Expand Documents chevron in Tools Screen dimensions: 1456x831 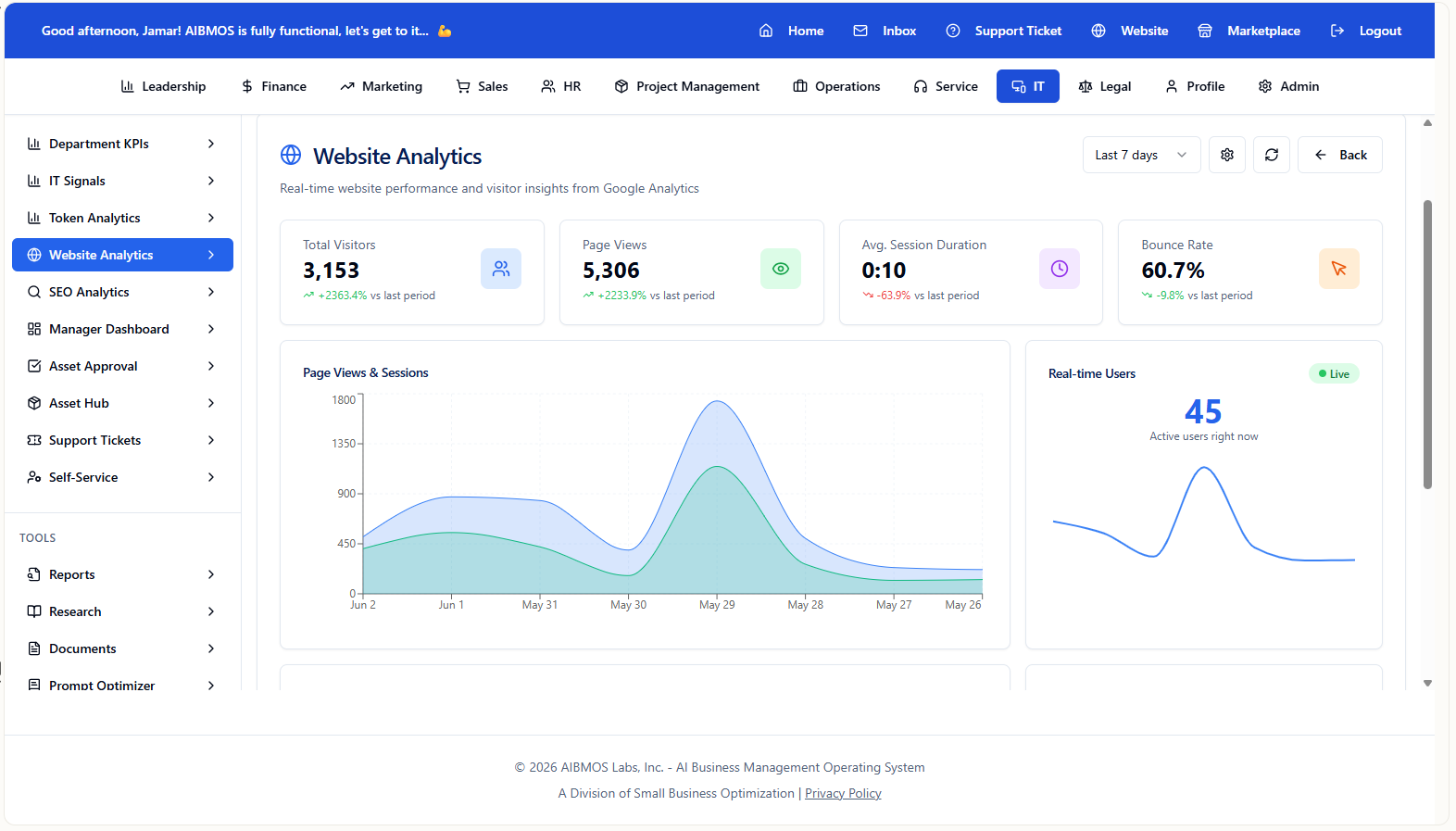pos(211,648)
